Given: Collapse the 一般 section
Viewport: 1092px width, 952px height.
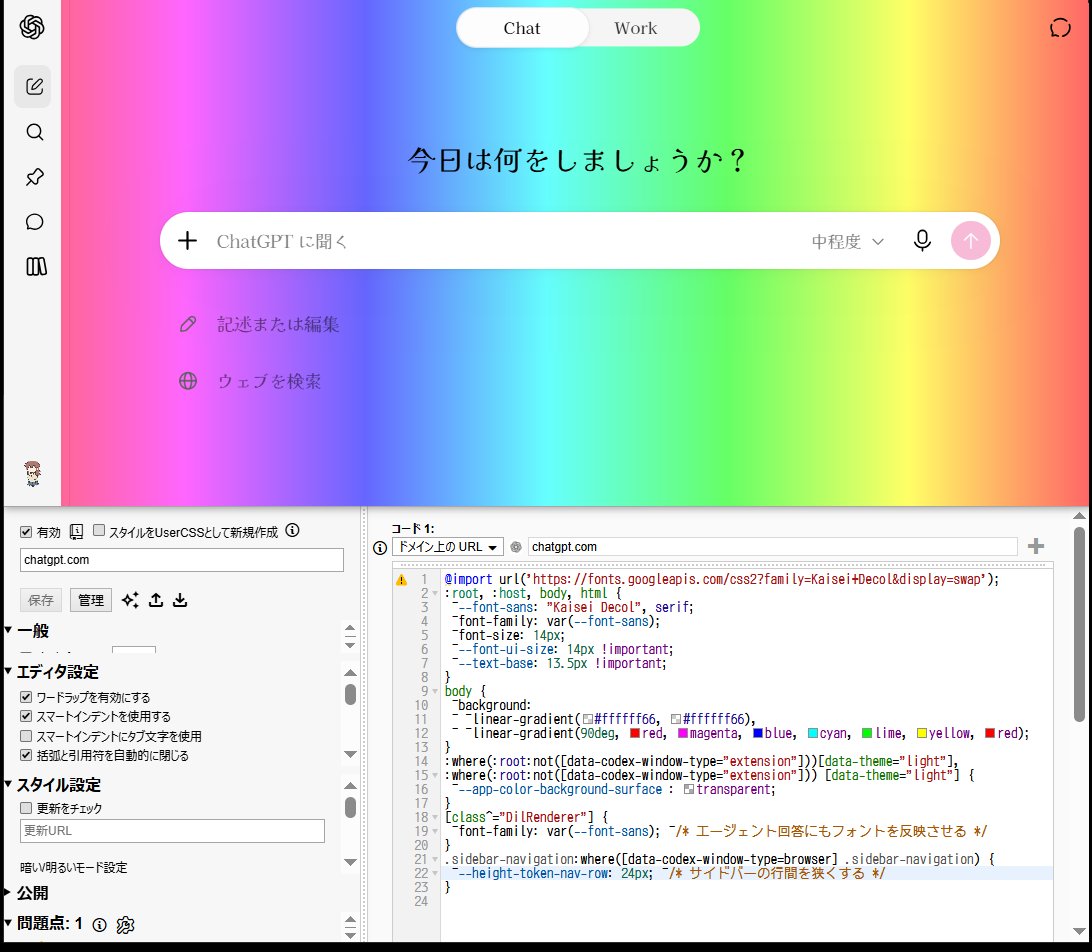Looking at the screenshot, I should click(x=28, y=631).
